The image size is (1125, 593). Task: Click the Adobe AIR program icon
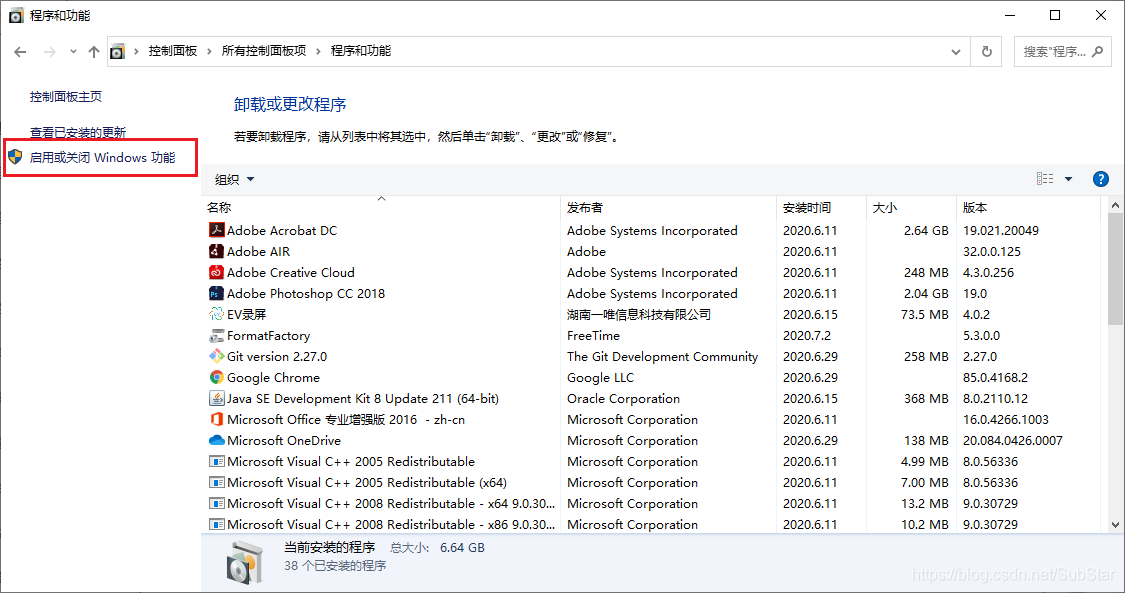216,251
